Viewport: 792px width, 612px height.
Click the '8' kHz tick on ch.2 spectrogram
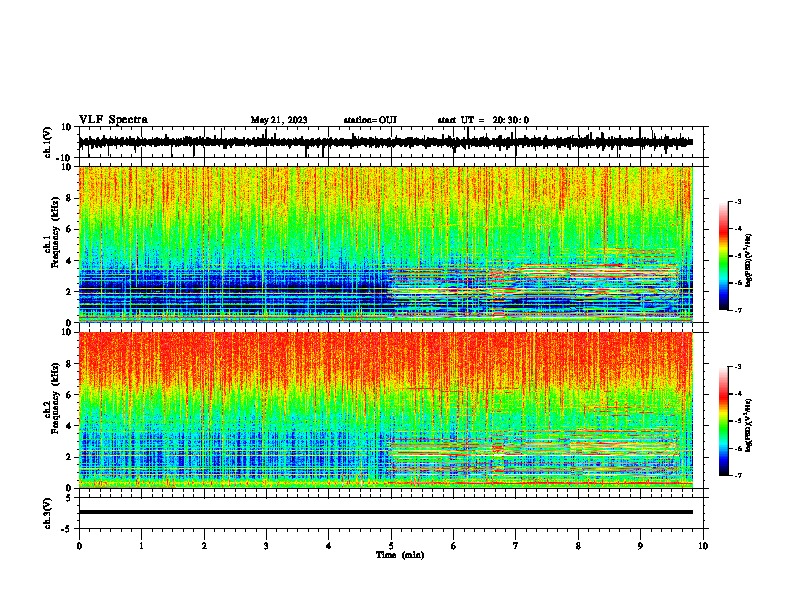tap(69, 364)
